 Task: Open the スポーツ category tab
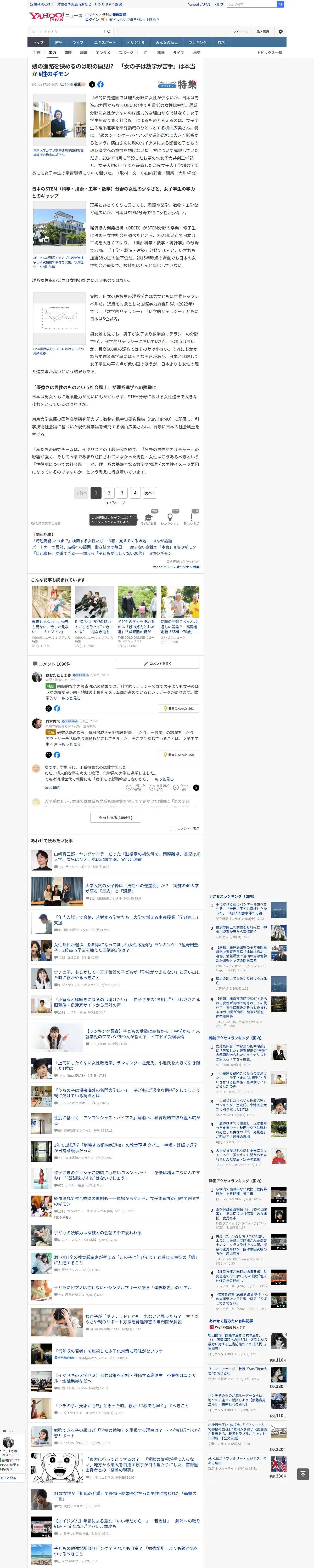(x=126, y=53)
